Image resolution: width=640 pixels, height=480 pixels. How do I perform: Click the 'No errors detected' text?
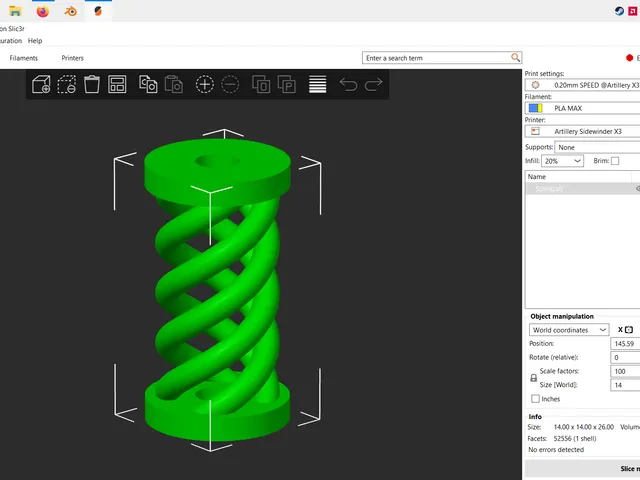556,449
